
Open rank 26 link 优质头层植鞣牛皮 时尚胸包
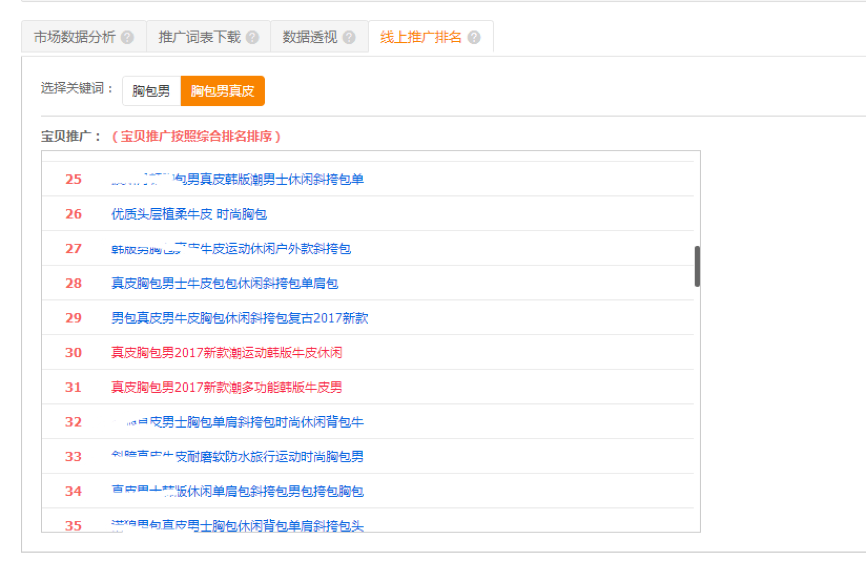click(x=189, y=214)
